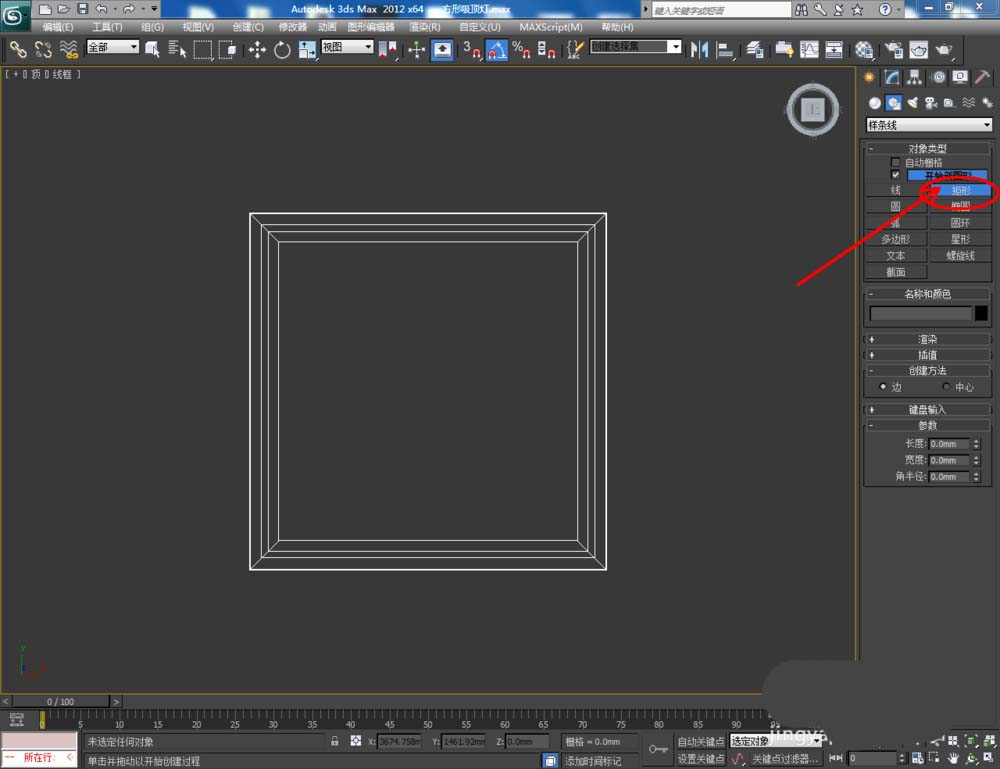Toggle Window/Crossing selection icon
The width and height of the screenshot is (1000, 769).
pyautogui.click(x=227, y=49)
